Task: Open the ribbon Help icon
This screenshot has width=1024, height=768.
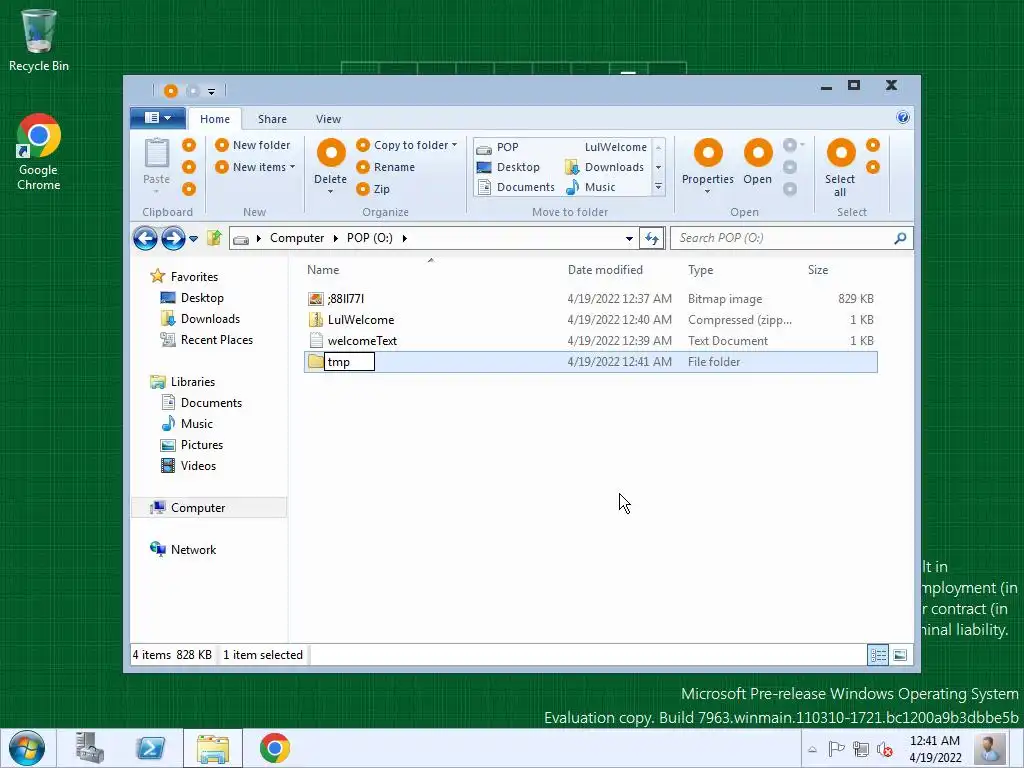Action: (x=903, y=118)
